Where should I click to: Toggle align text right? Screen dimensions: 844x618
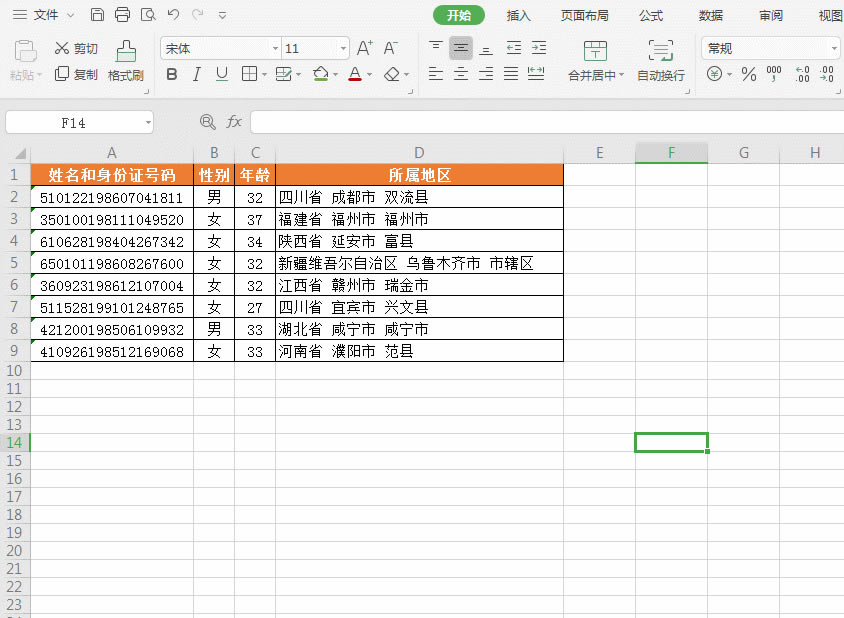click(486, 74)
